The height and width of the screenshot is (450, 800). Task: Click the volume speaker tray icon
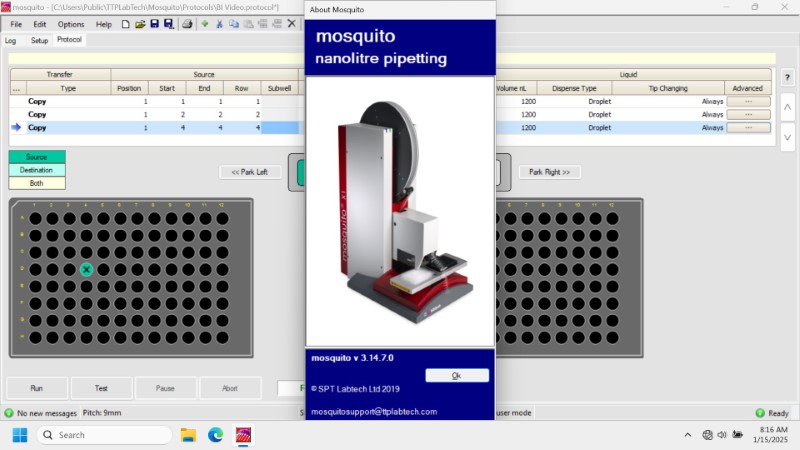(721, 435)
